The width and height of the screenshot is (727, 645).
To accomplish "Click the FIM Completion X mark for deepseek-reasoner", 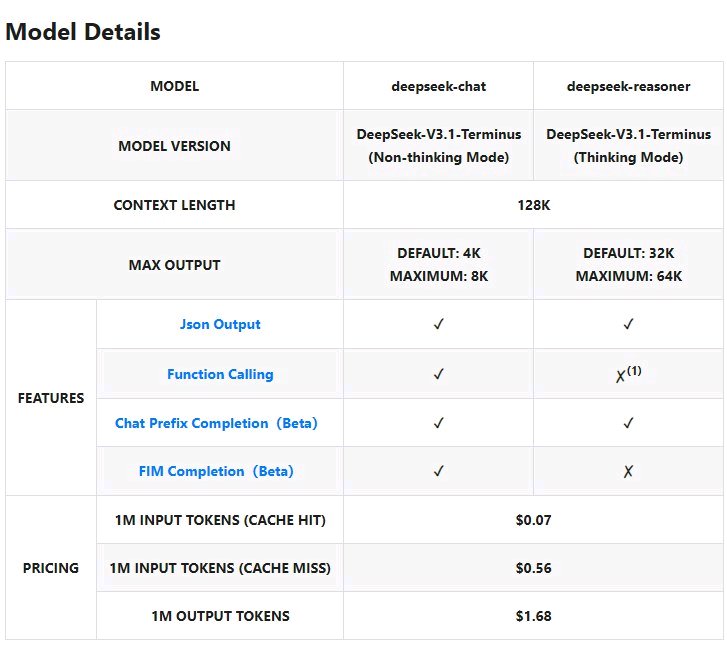I will (628, 472).
